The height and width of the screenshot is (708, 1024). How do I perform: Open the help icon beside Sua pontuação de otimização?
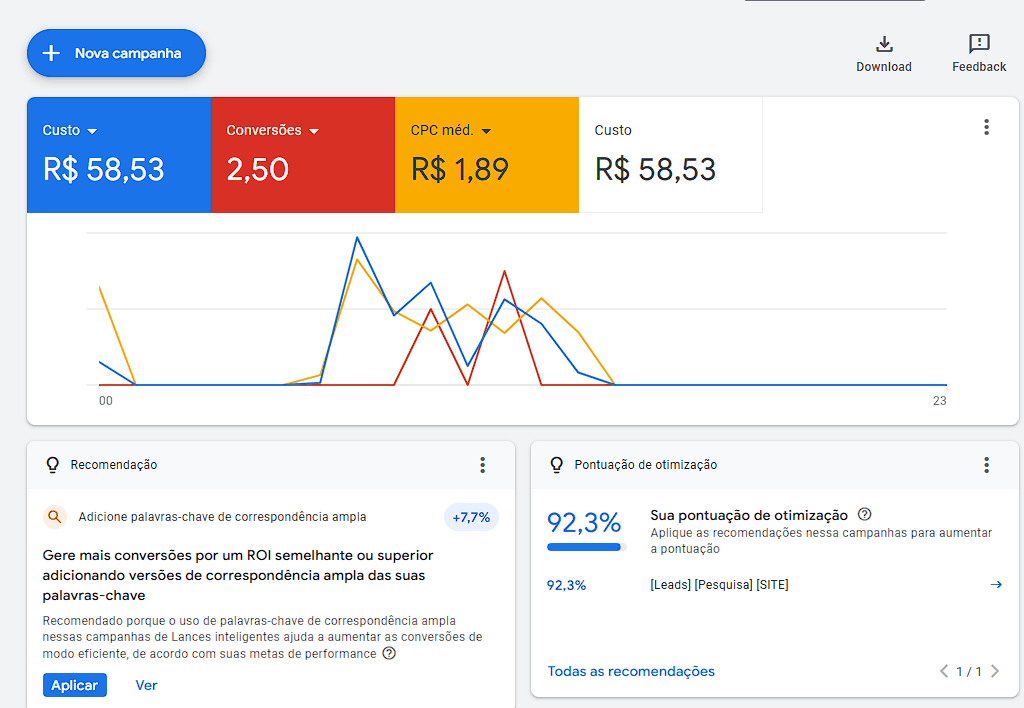[863, 515]
